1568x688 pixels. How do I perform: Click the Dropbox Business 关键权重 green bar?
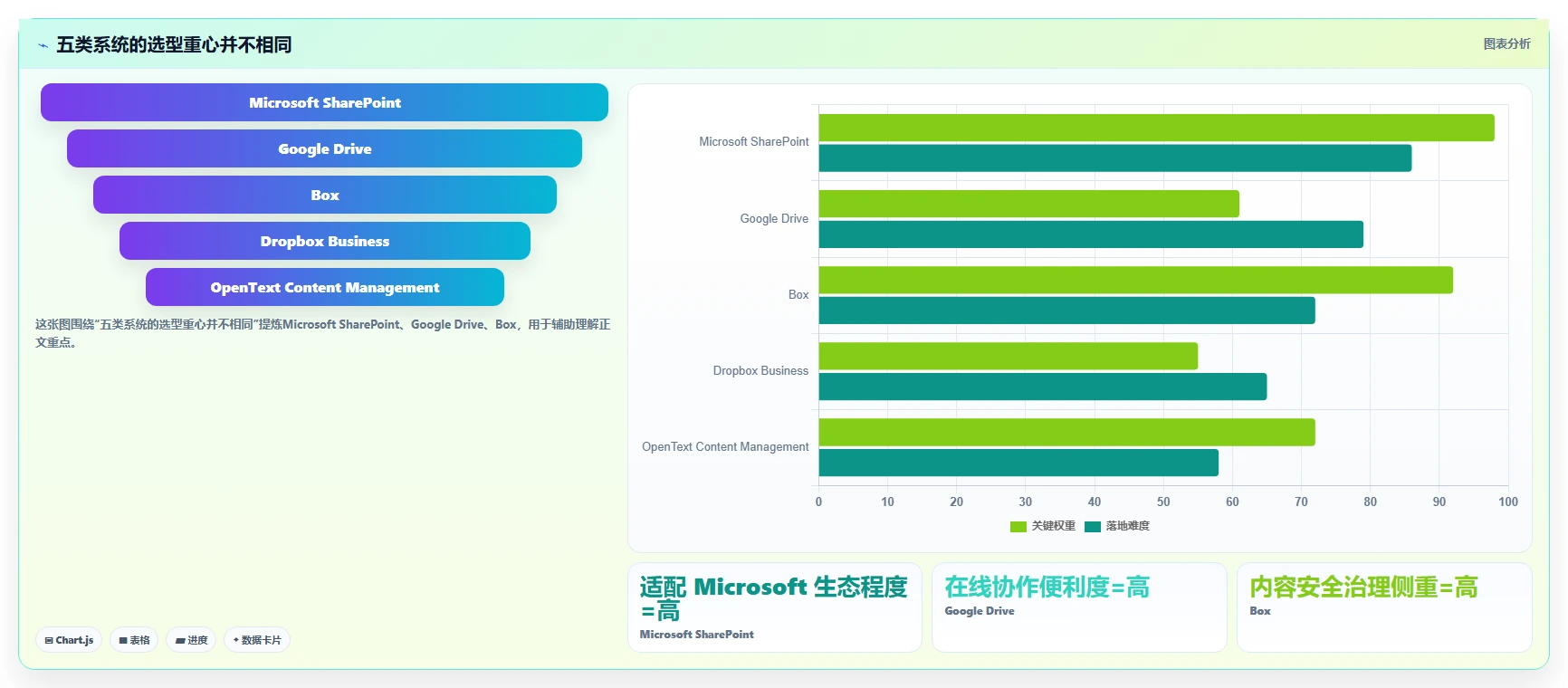tap(1009, 356)
